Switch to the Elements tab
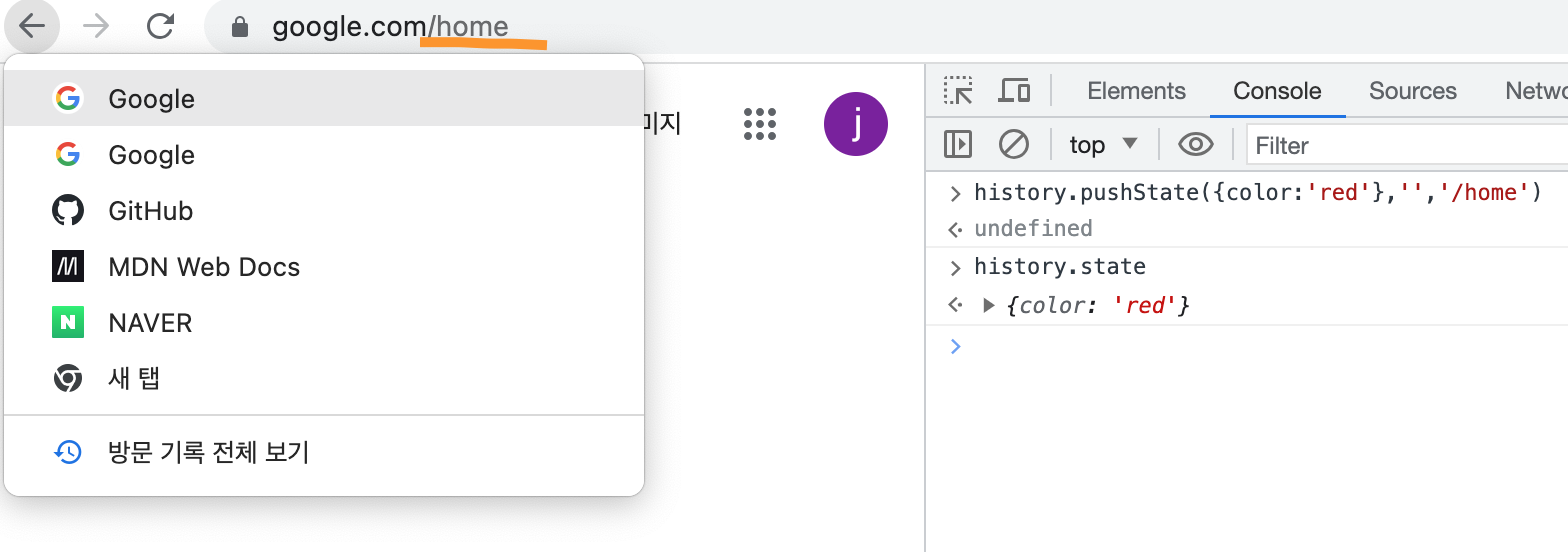 [x=1136, y=91]
